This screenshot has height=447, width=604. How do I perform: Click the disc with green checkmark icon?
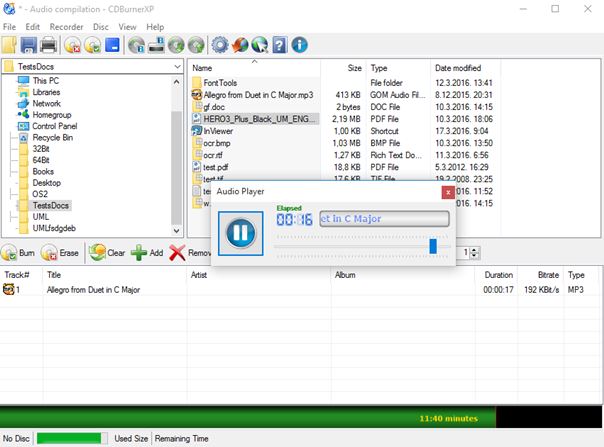[93, 44]
